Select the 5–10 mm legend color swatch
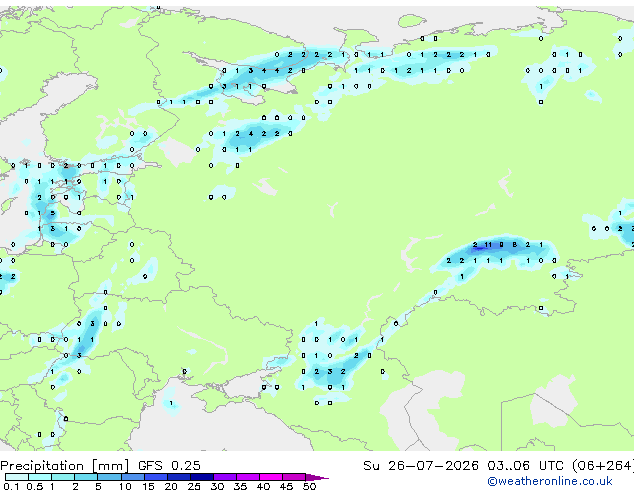 click(109, 477)
